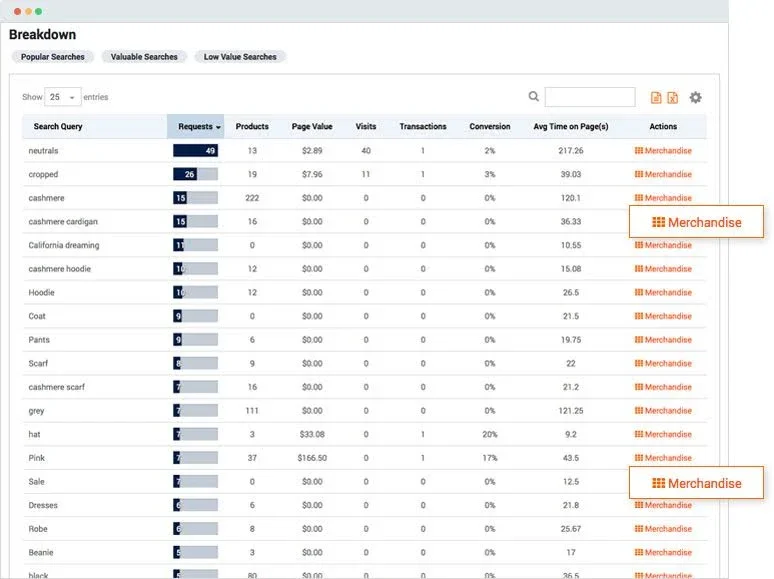Image resolution: width=774 pixels, height=579 pixels.
Task: Select the 'California dreaming' query text
Action: (x=64, y=245)
